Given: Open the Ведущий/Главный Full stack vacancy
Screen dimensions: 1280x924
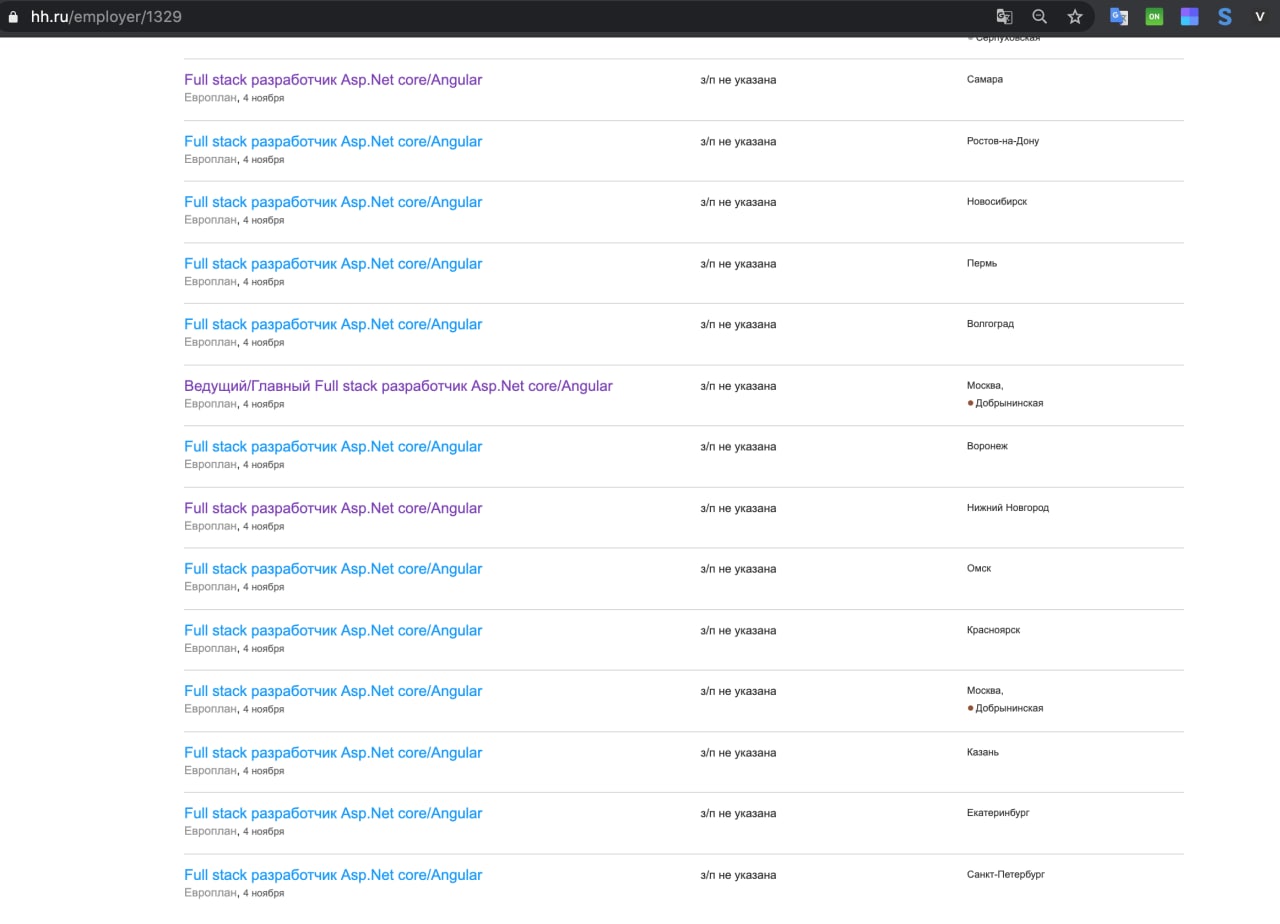Looking at the screenshot, I should coord(398,386).
